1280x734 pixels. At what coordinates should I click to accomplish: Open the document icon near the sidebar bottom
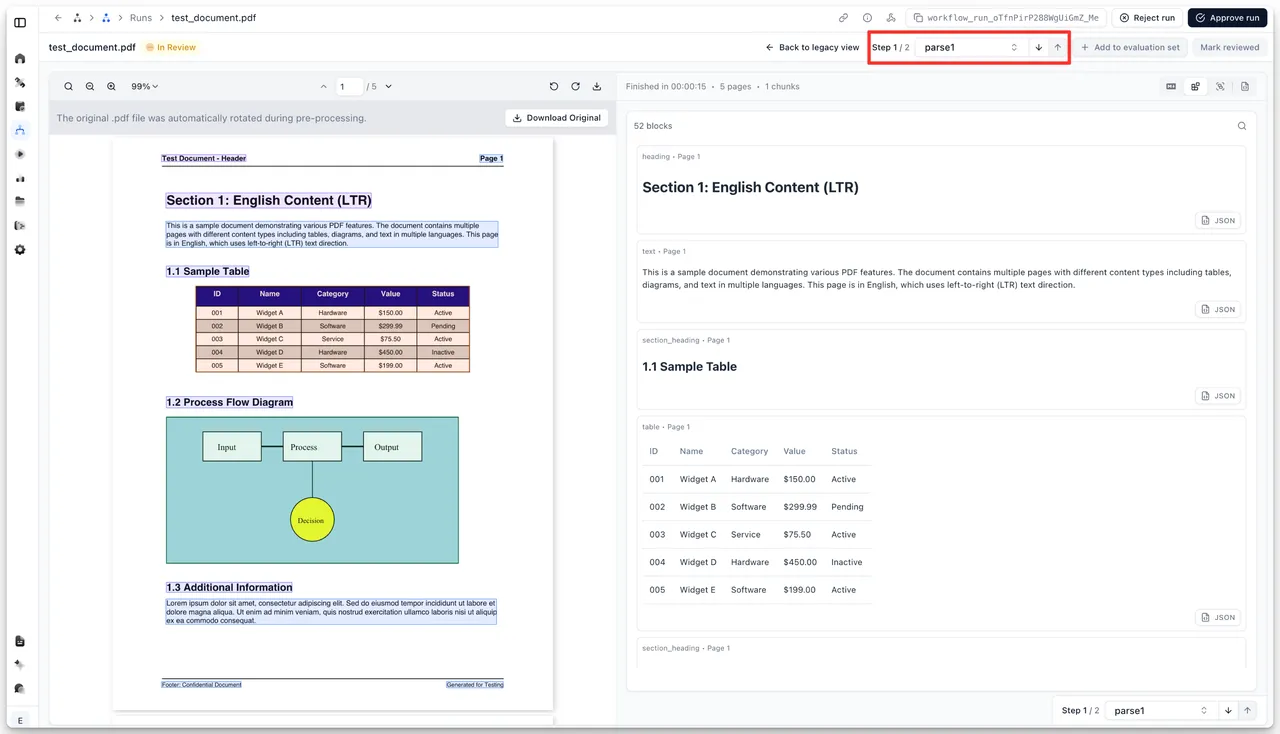(20, 642)
